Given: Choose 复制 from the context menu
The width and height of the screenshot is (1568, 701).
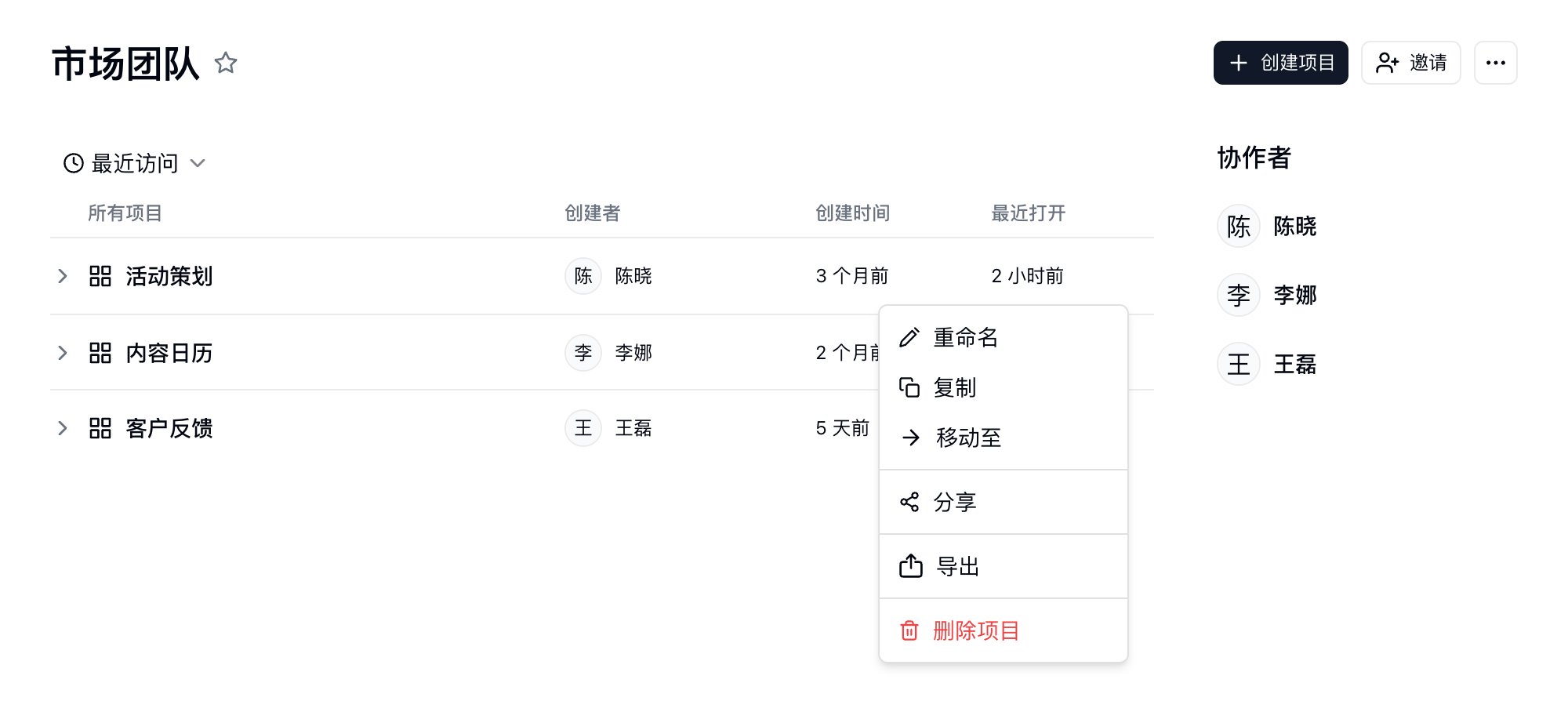Looking at the screenshot, I should click(x=1004, y=387).
